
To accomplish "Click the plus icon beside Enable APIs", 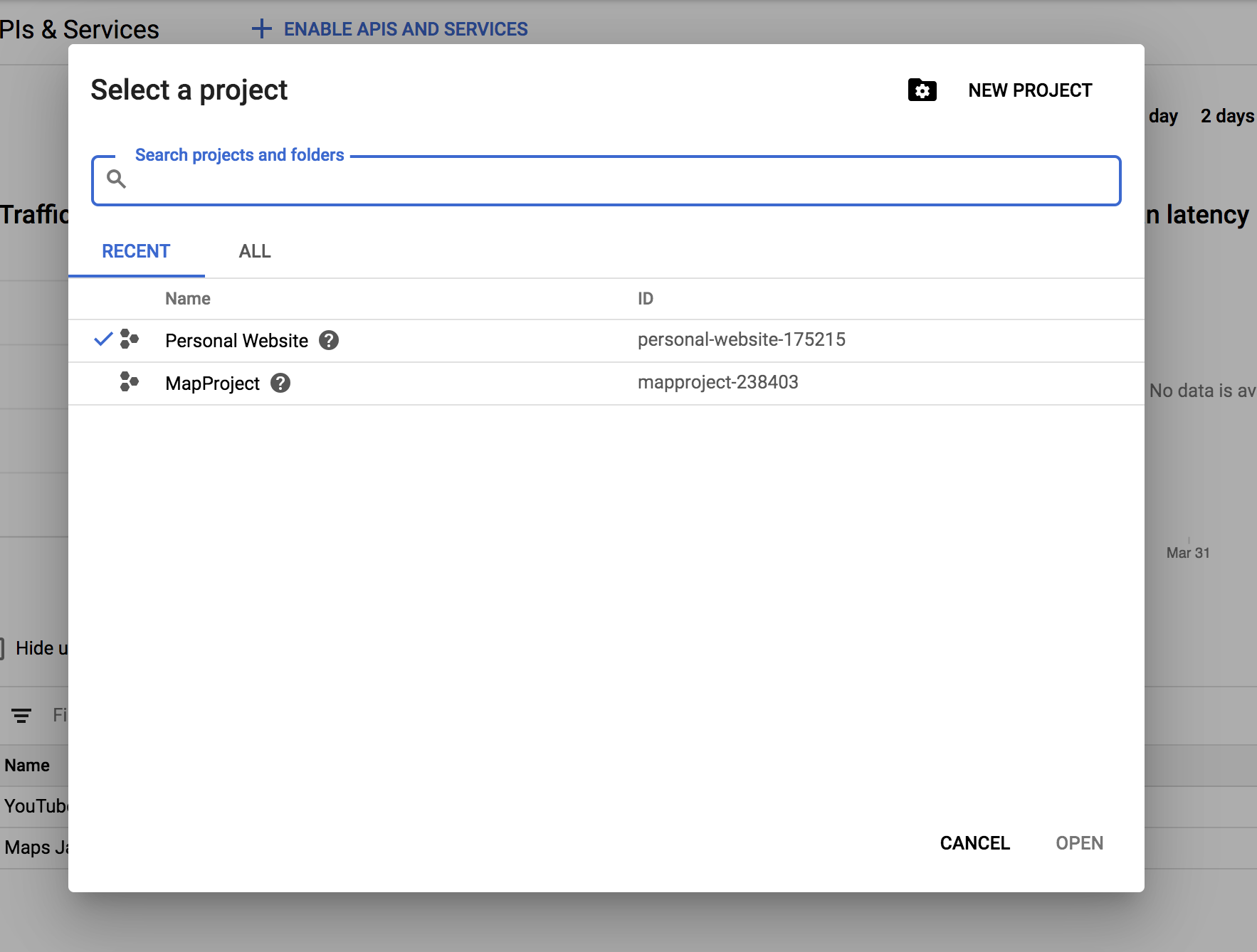I will coord(262,29).
